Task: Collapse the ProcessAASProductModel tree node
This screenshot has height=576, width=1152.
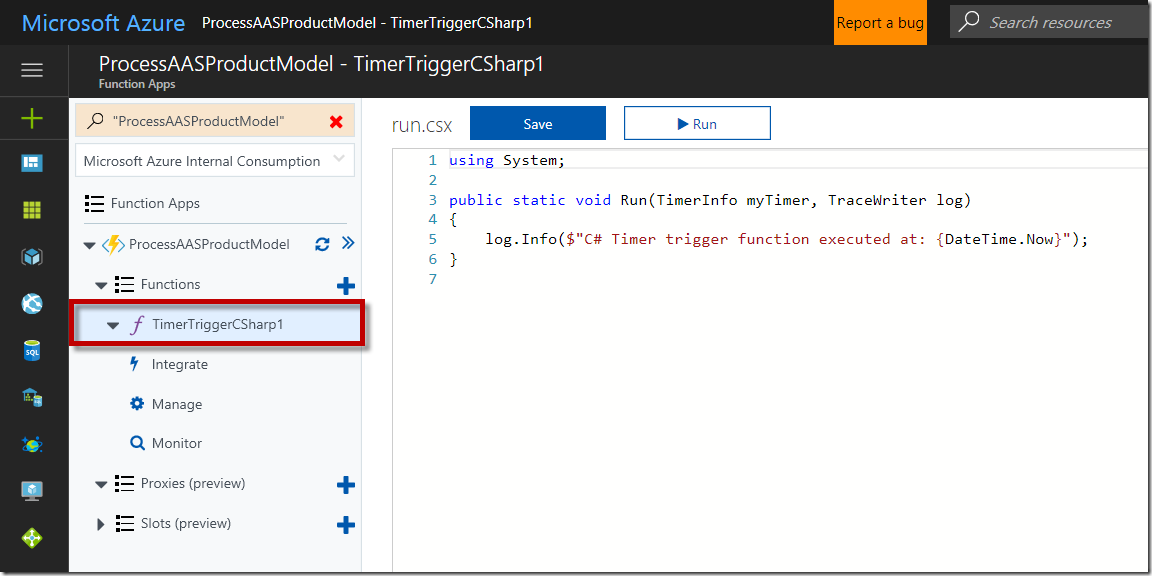Action: (x=90, y=245)
